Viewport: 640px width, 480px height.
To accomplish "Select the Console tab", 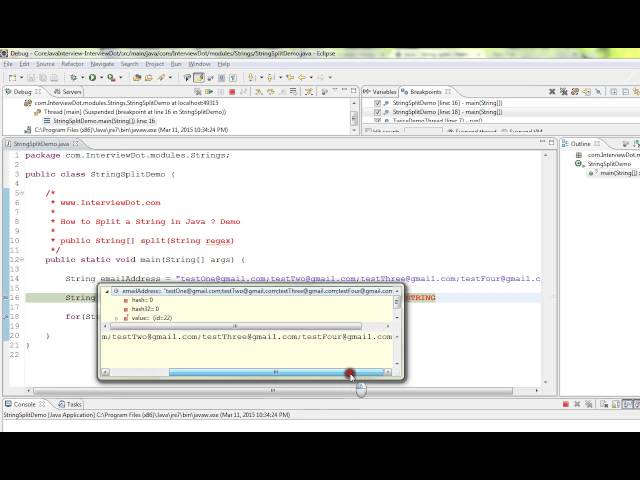I will click(x=24, y=404).
